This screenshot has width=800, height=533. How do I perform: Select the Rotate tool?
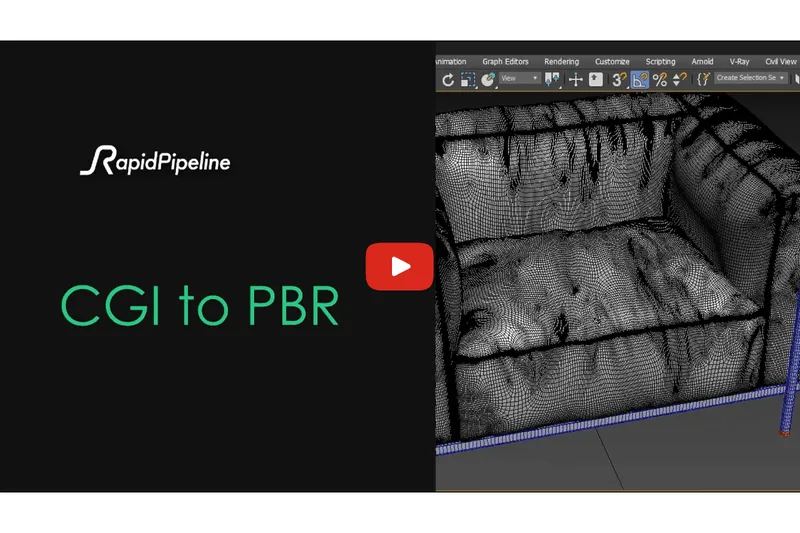tap(448, 79)
